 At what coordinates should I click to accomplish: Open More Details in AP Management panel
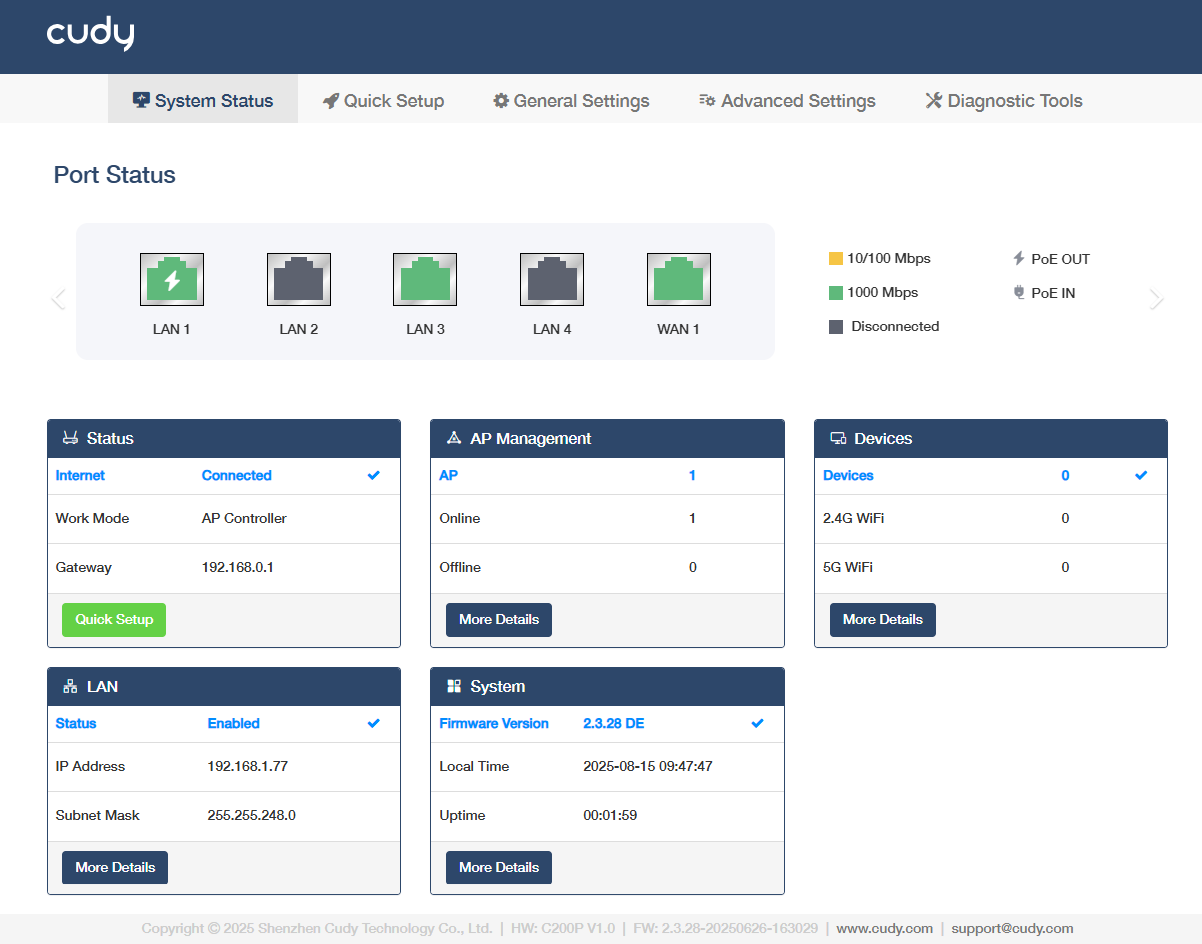(x=499, y=620)
